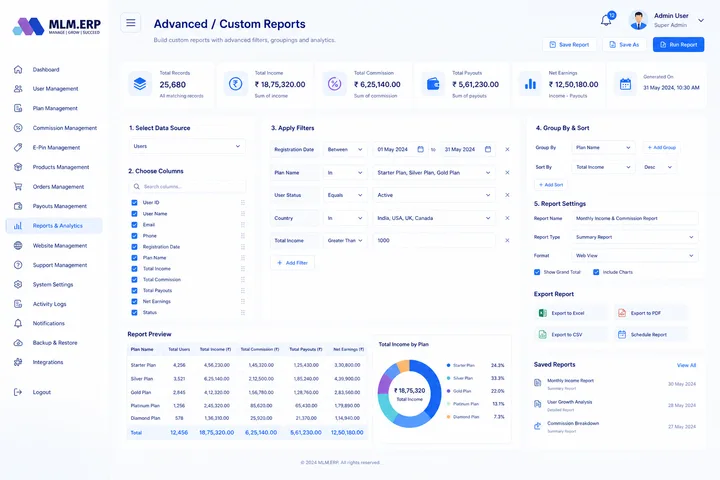Click the Search columns input field
This screenshot has height=480, width=720.
pyautogui.click(x=187, y=186)
